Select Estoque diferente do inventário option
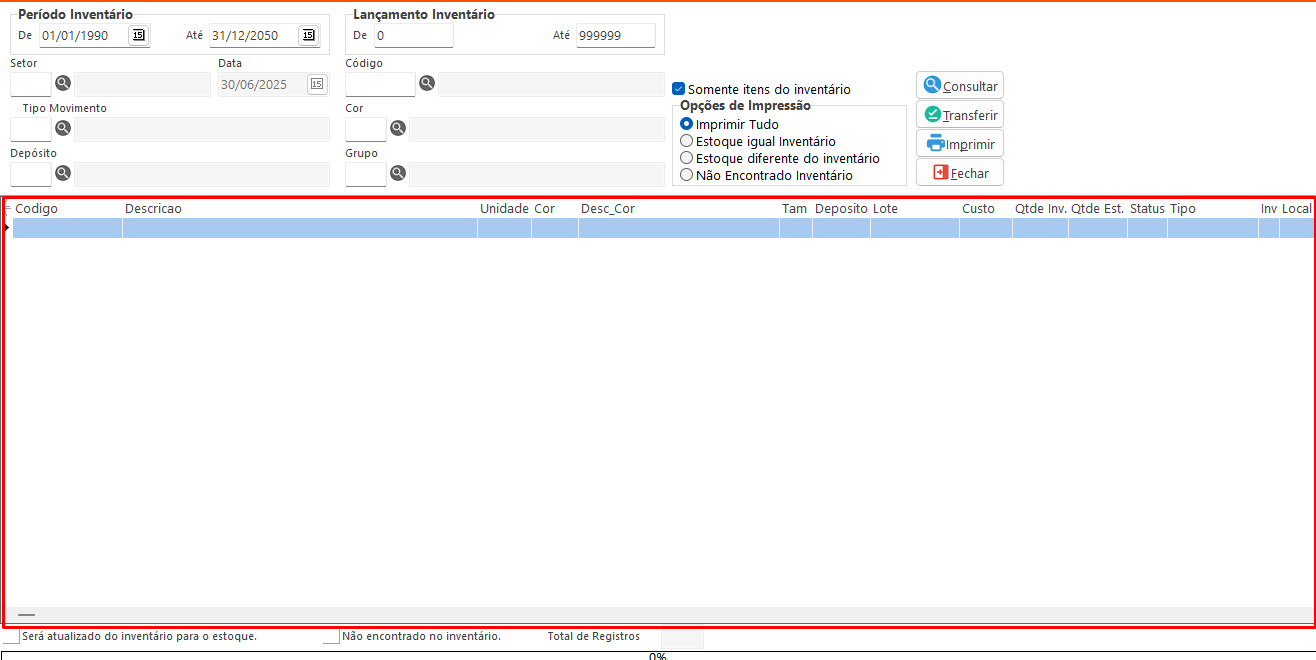Image resolution: width=1316 pixels, height=660 pixels. (x=686, y=158)
